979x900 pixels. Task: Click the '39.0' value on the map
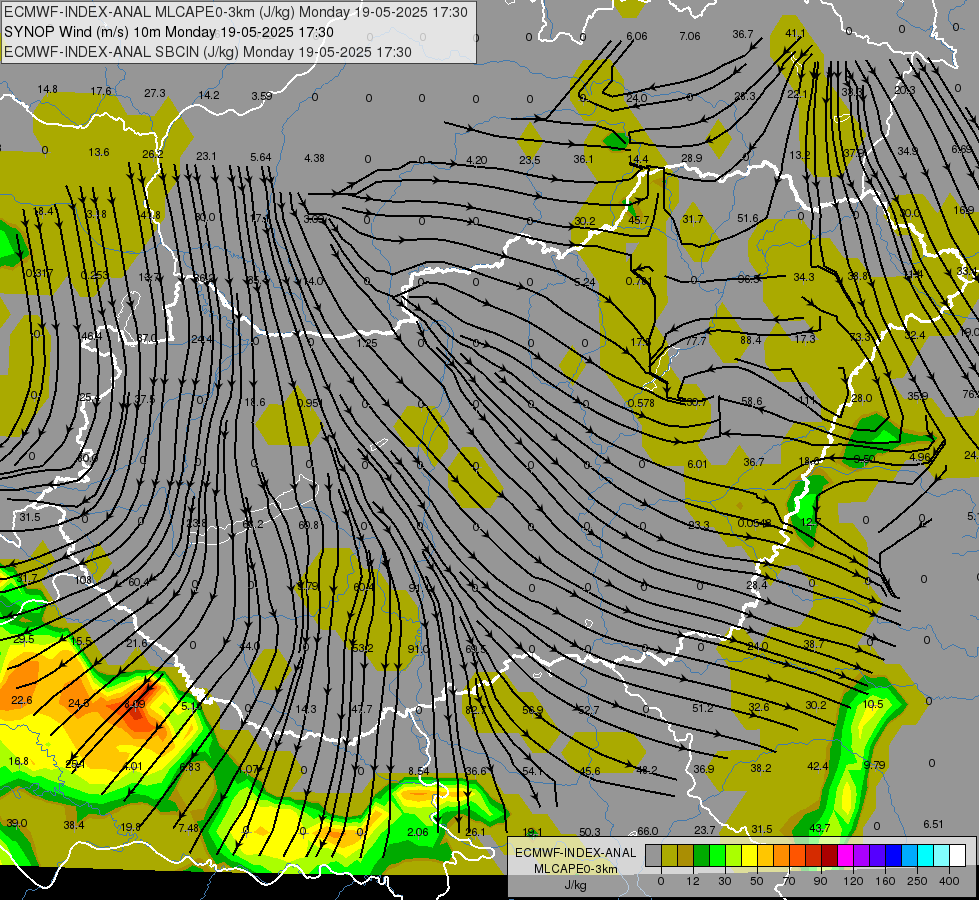17,823
